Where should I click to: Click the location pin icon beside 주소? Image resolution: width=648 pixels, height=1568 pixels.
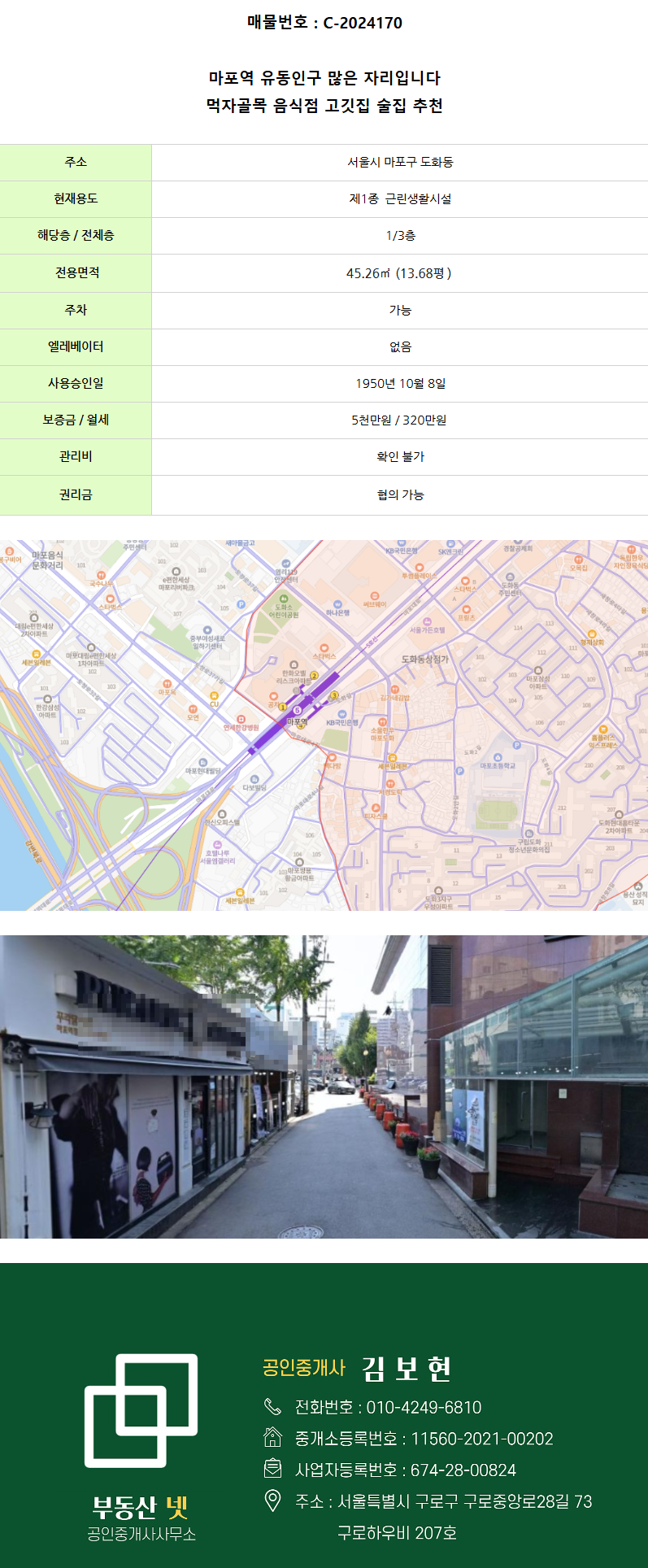272,1500
